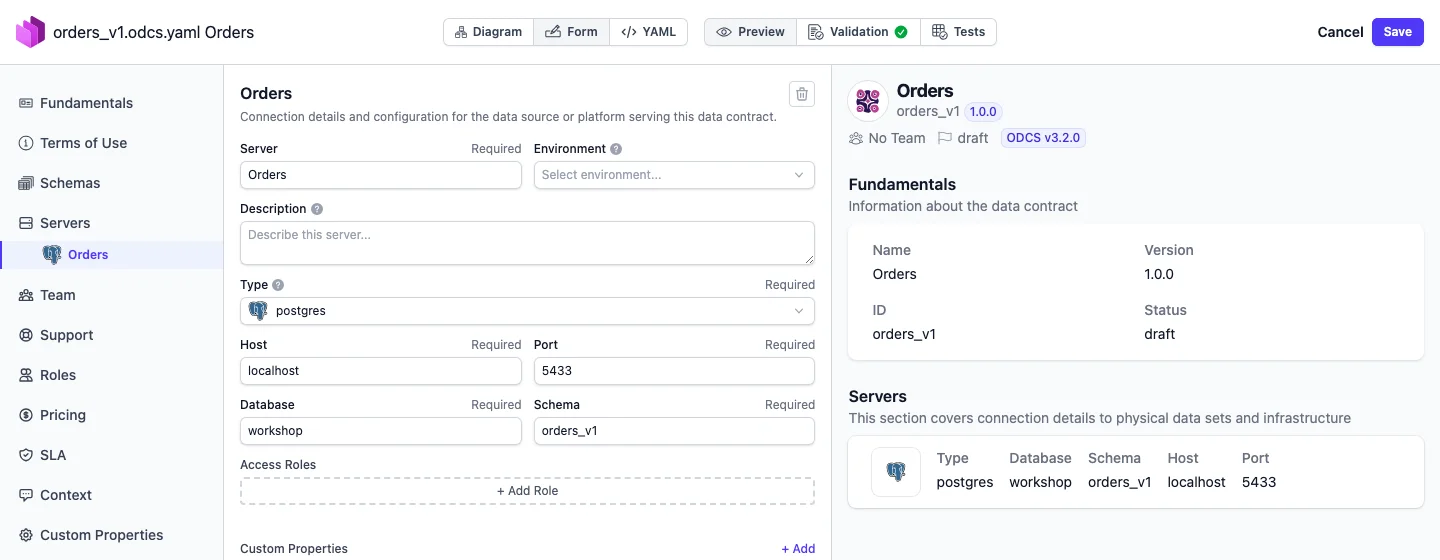Click the orders_v1 ID value in Fundamentals
This screenshot has width=1440, height=560.
point(904,334)
